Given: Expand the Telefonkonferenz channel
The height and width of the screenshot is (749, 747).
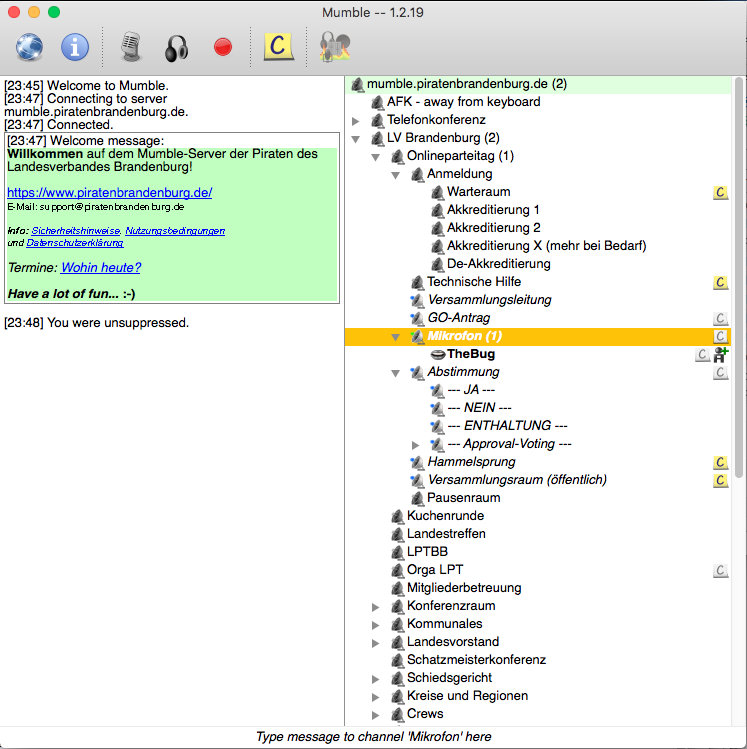Looking at the screenshot, I should pyautogui.click(x=355, y=121).
